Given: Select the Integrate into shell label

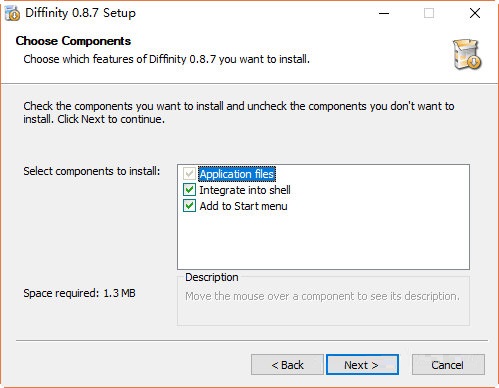Looking at the screenshot, I should (x=245, y=190).
